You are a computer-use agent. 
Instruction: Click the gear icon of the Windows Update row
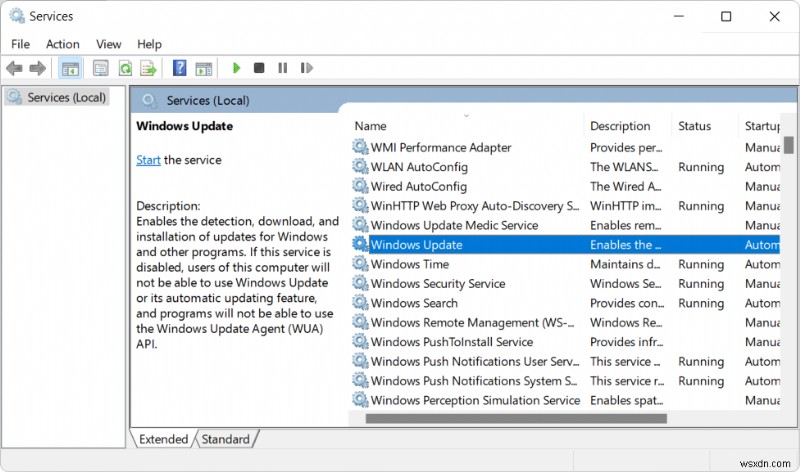(360, 244)
